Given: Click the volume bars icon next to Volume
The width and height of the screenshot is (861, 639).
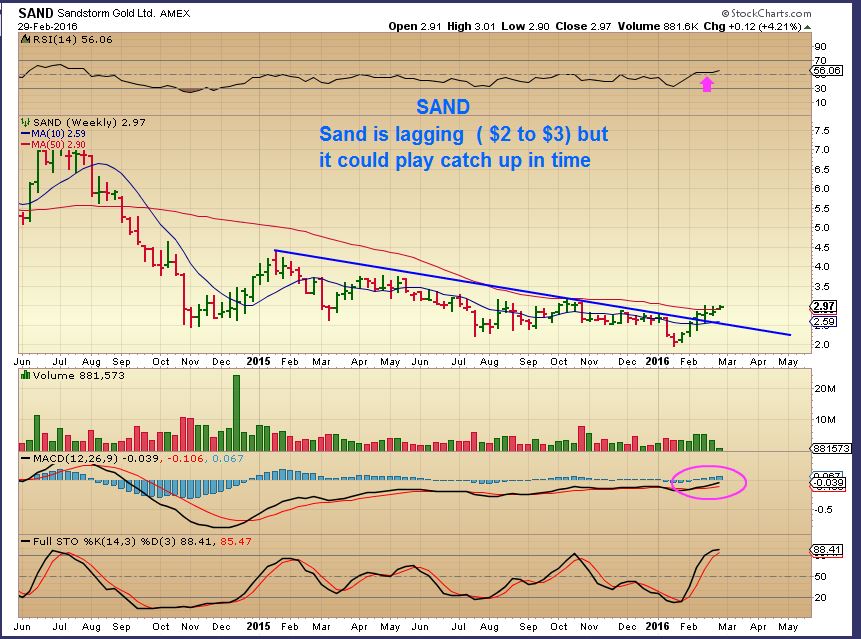Looking at the screenshot, I should pos(25,375).
